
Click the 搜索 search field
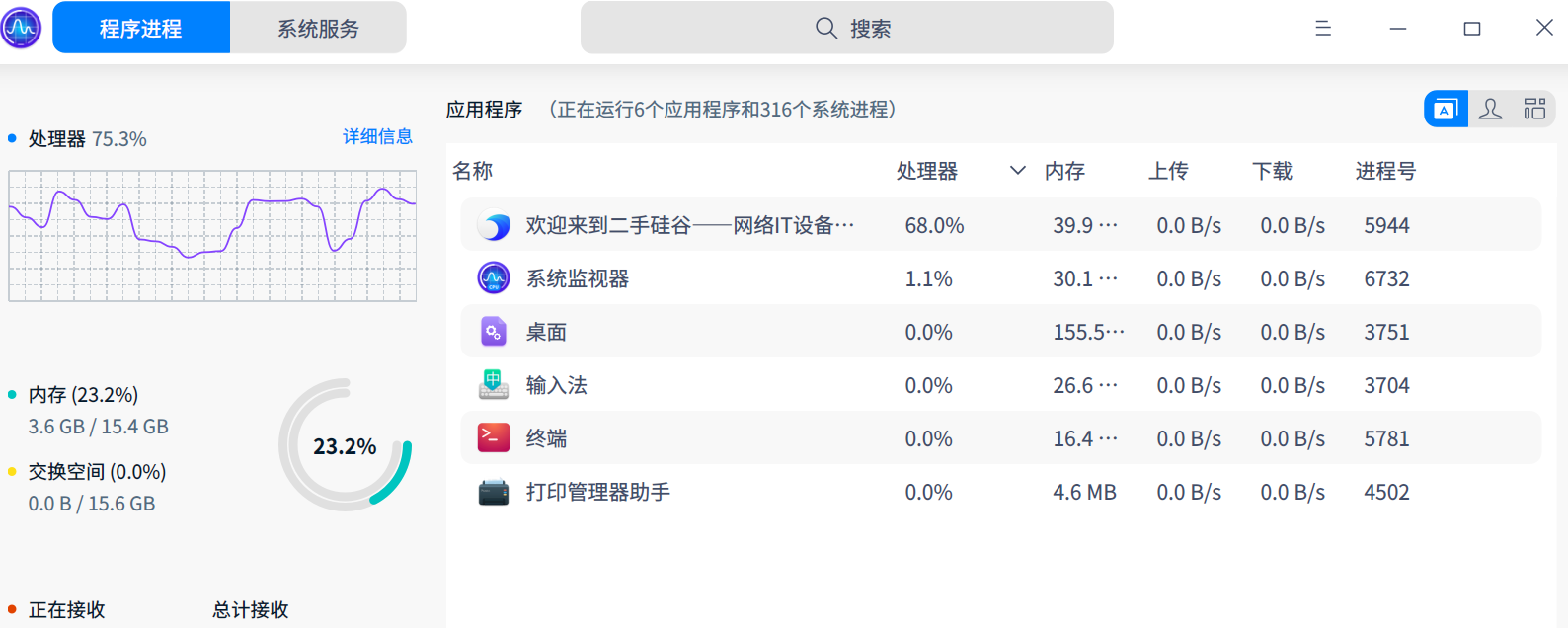point(847,28)
